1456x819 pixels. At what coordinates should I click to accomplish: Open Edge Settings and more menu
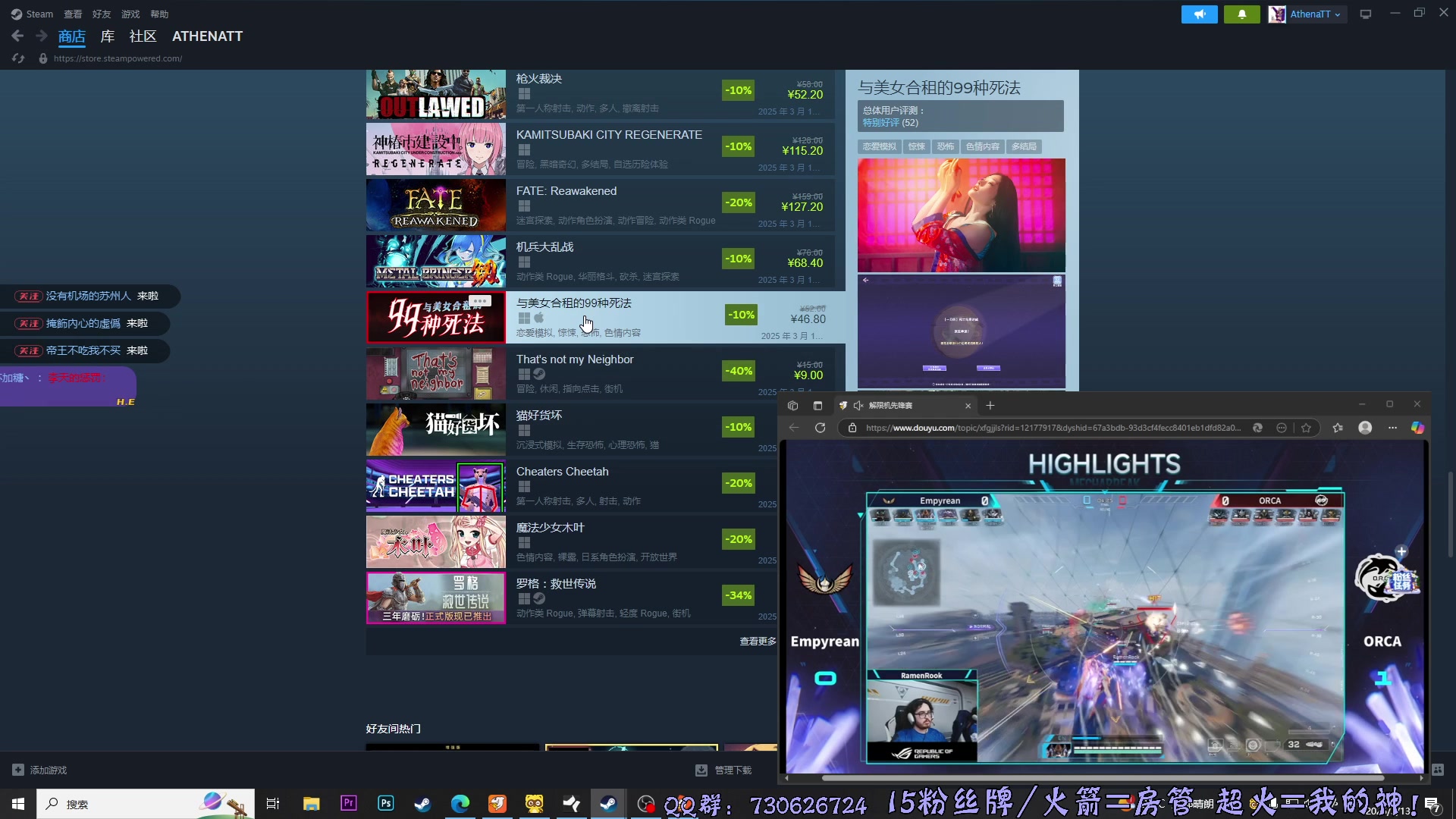click(1392, 428)
